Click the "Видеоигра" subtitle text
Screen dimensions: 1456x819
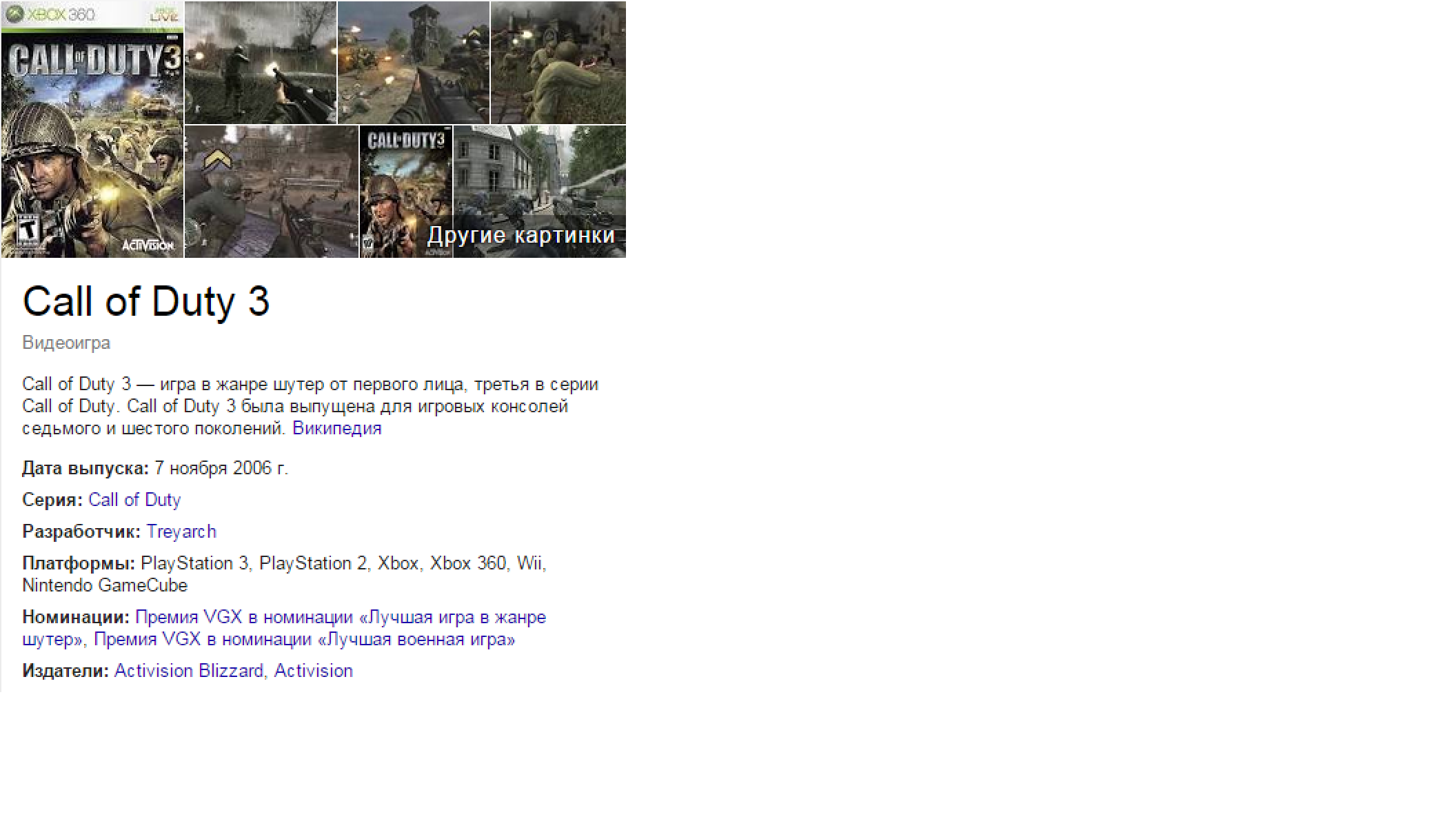66,343
